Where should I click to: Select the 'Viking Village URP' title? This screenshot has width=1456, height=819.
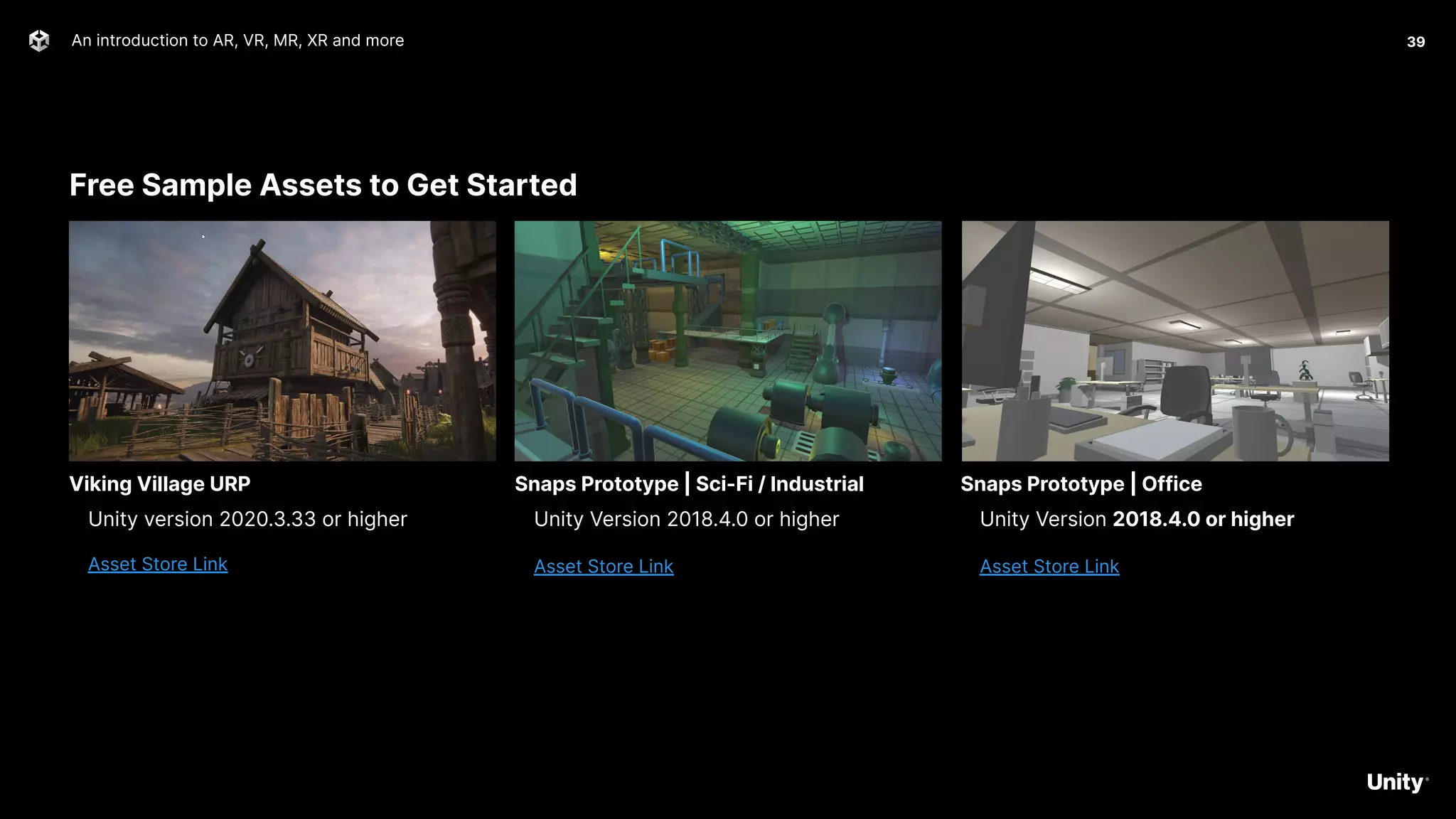tap(160, 484)
